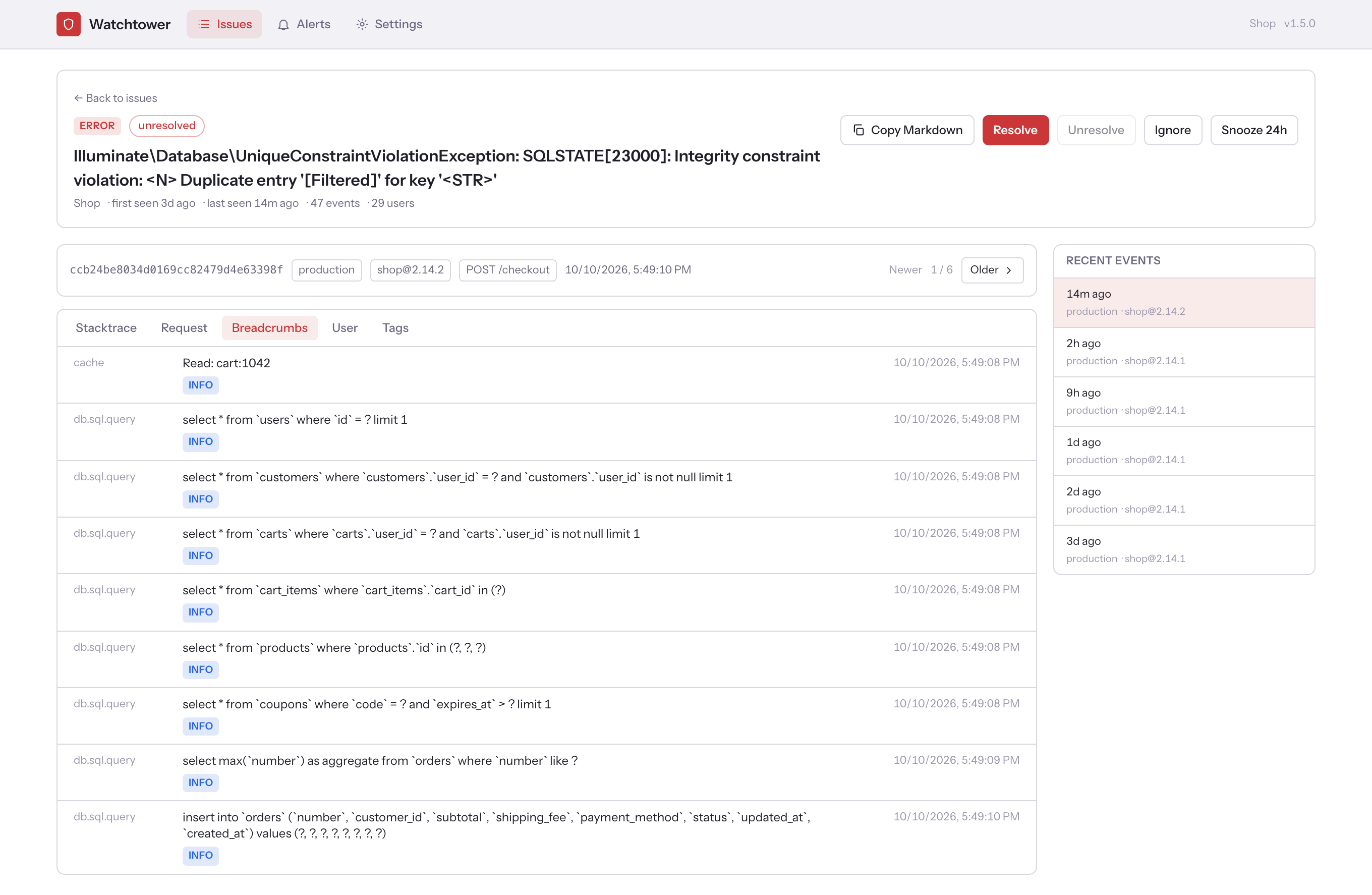Click the Back to issues arrow
Image resolution: width=1372 pixels, height=895 pixels.
[78, 98]
